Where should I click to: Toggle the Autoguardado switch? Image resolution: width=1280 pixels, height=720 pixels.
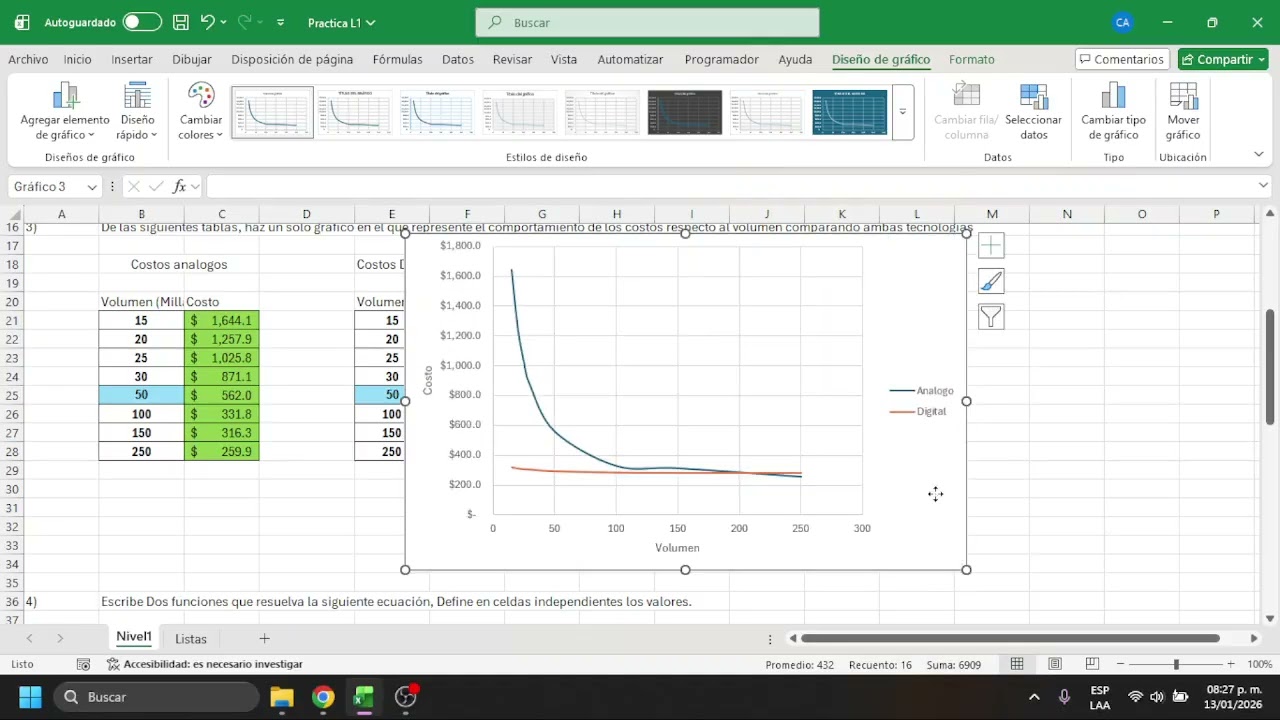pos(142,22)
